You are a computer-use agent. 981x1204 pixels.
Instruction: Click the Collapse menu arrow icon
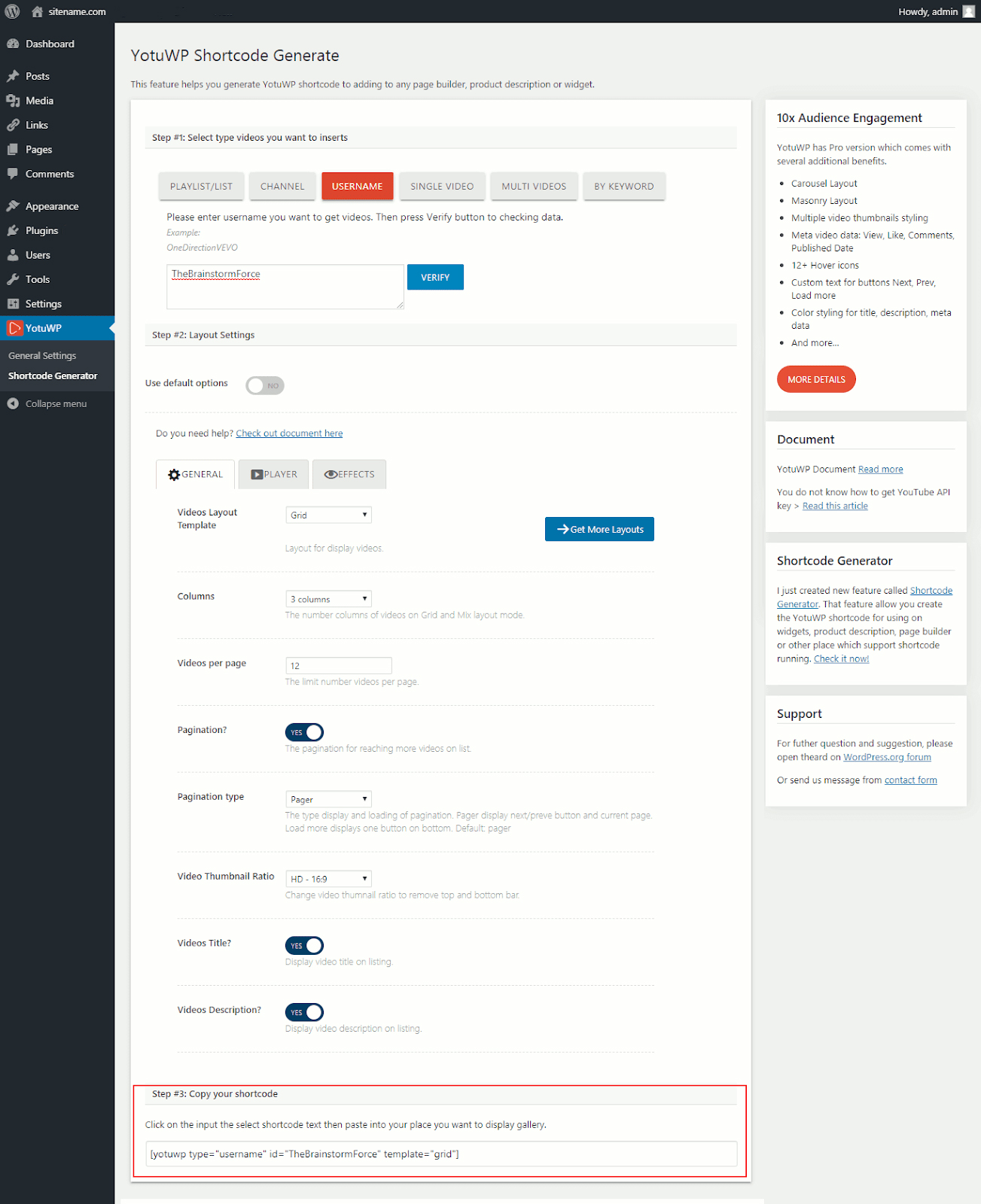coord(13,404)
